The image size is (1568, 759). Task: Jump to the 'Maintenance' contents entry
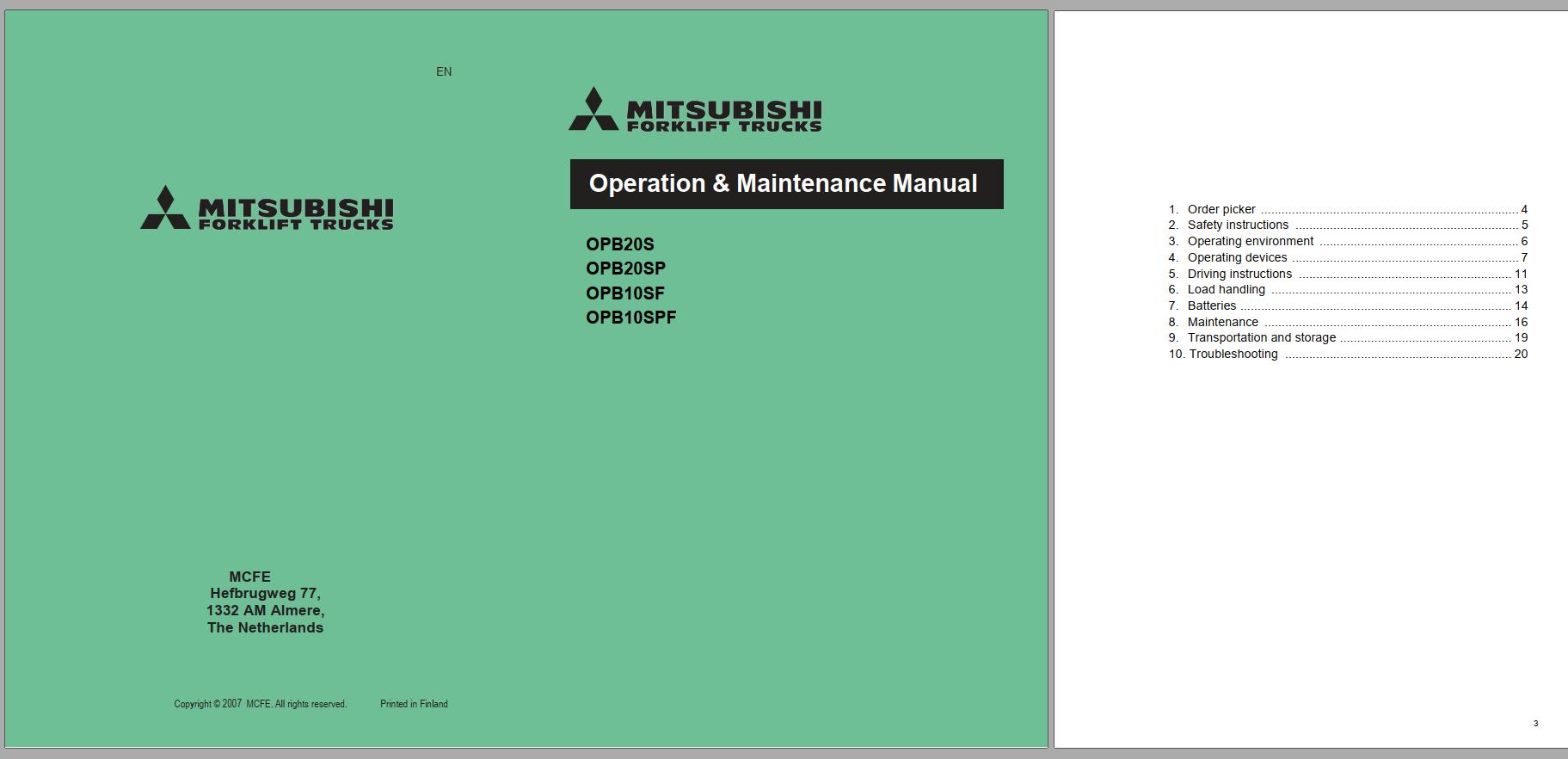[x=1348, y=322]
